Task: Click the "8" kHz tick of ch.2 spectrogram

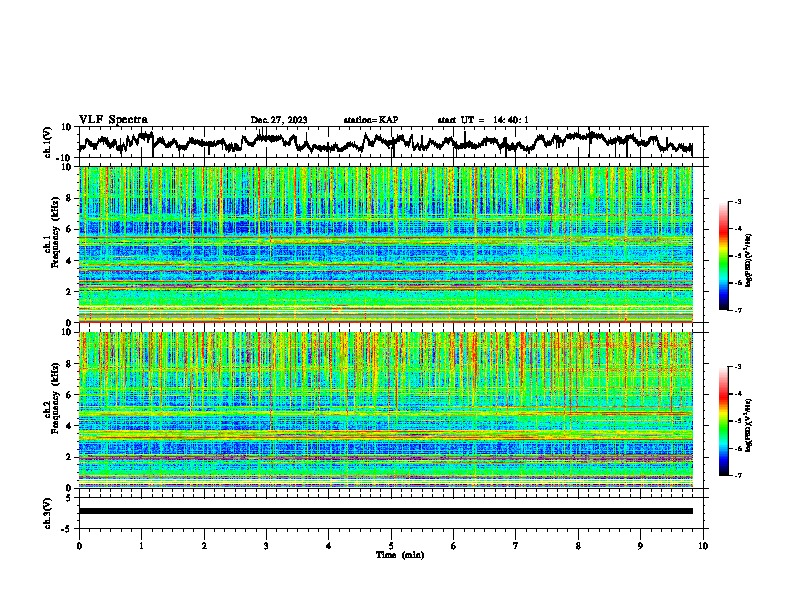Action: (x=70, y=363)
